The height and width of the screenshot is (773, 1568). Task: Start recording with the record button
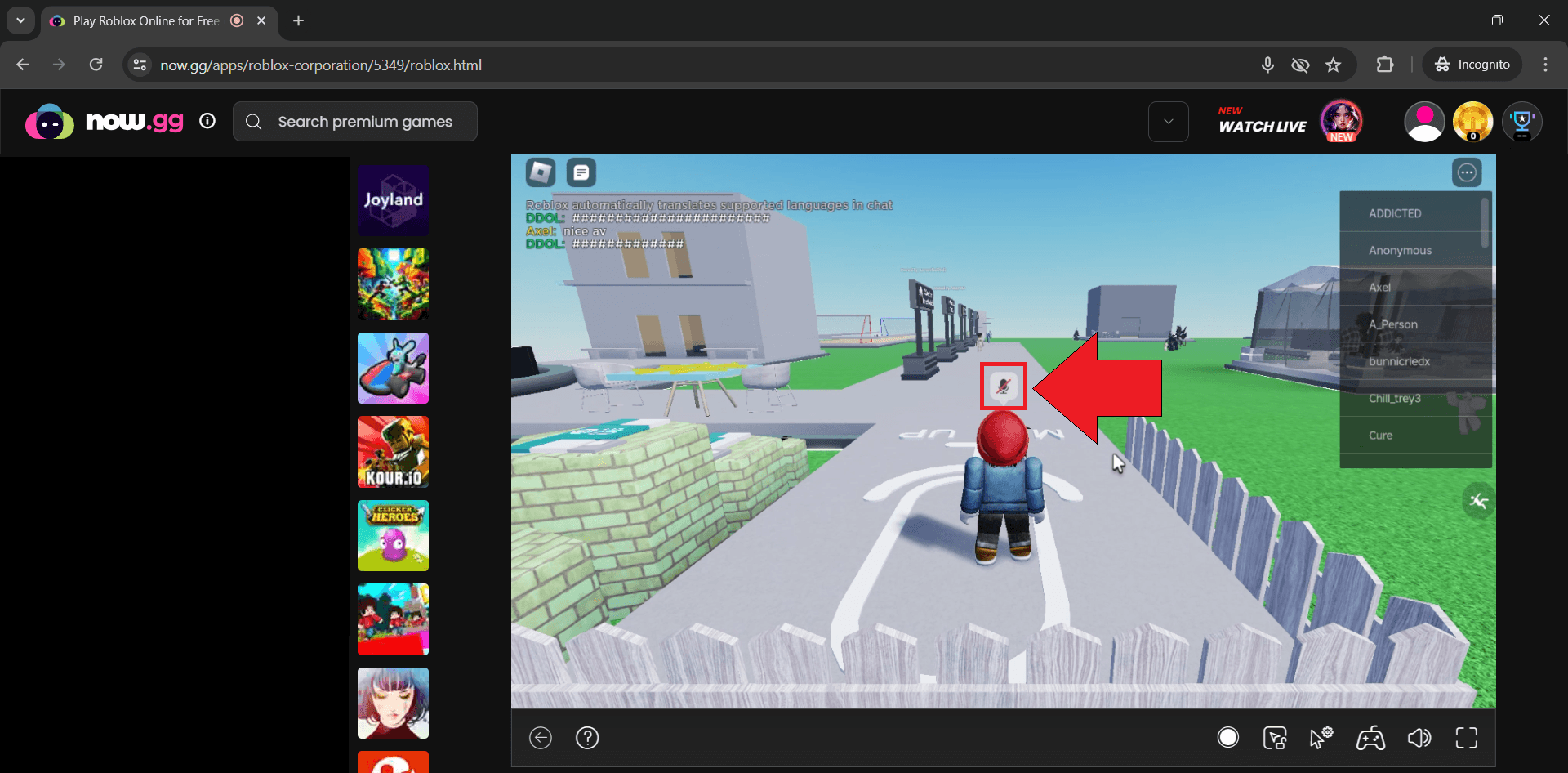tap(1228, 738)
